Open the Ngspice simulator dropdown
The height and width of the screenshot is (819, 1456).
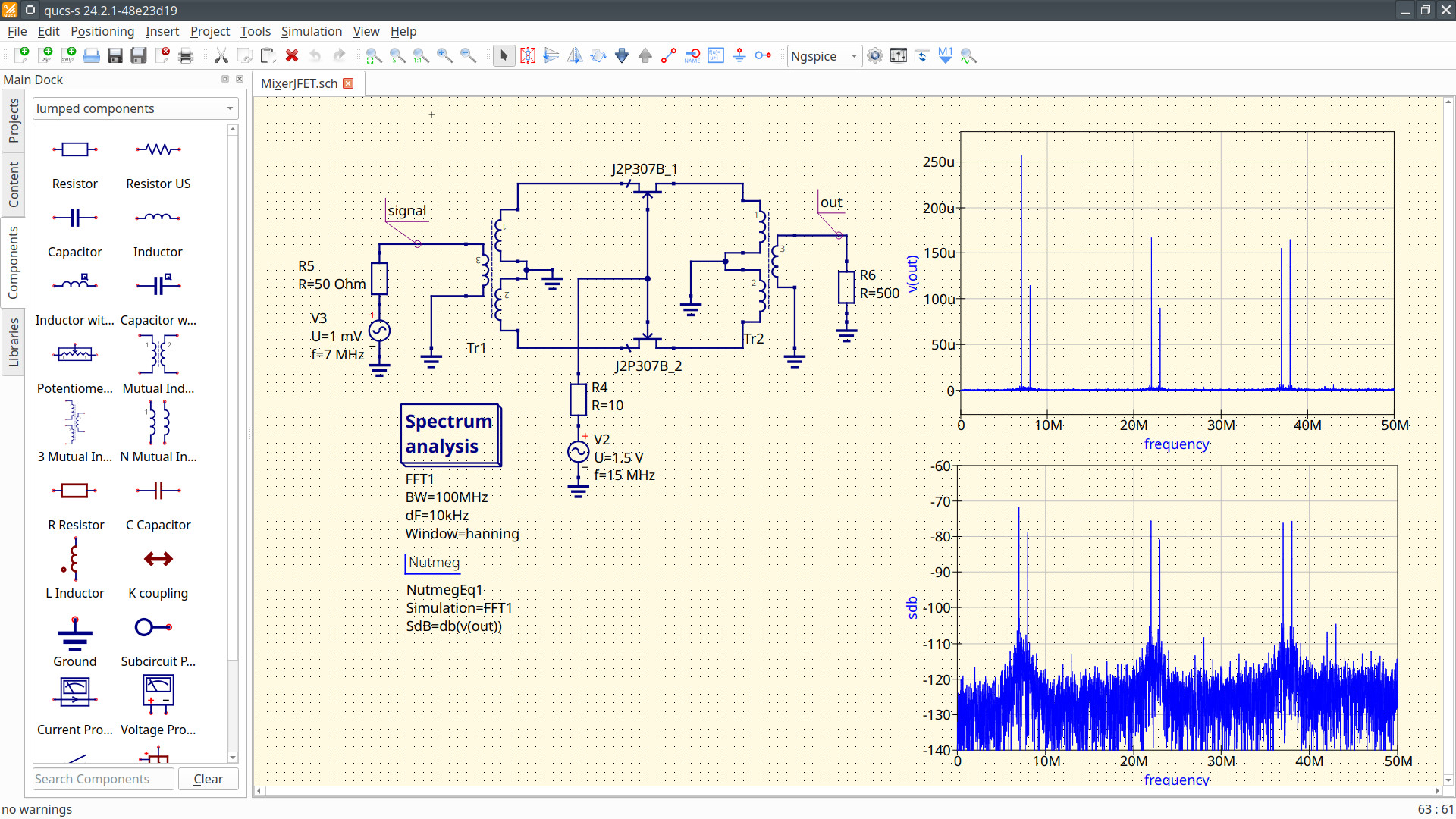click(824, 56)
